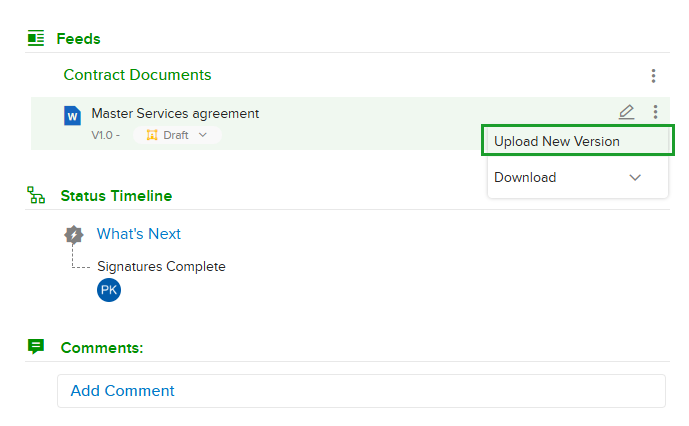
Task: Click the Feeds heading
Action: pyautogui.click(x=78, y=39)
